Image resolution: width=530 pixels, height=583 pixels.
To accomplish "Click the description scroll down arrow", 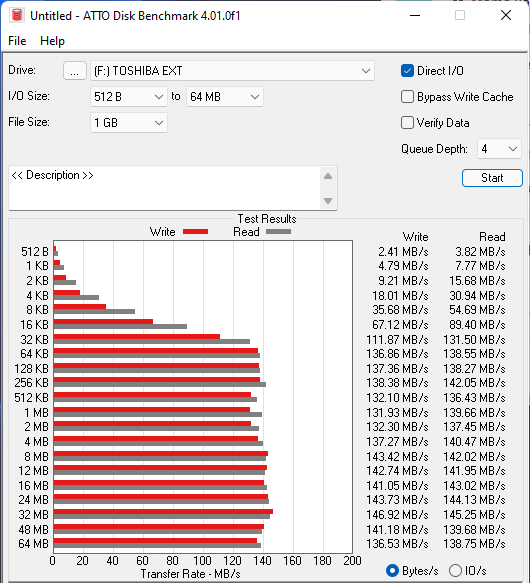I will tap(328, 201).
